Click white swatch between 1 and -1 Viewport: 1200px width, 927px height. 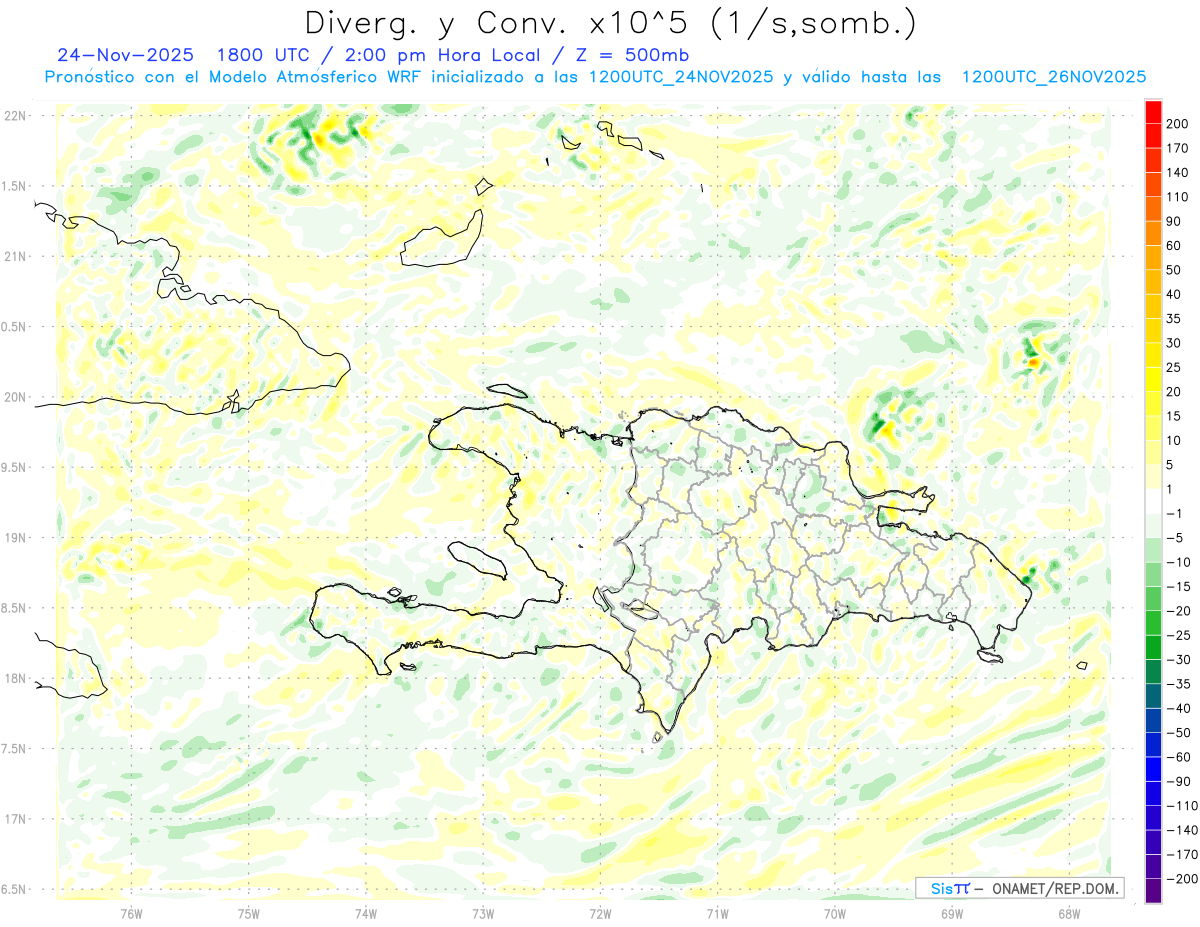coord(1153,500)
